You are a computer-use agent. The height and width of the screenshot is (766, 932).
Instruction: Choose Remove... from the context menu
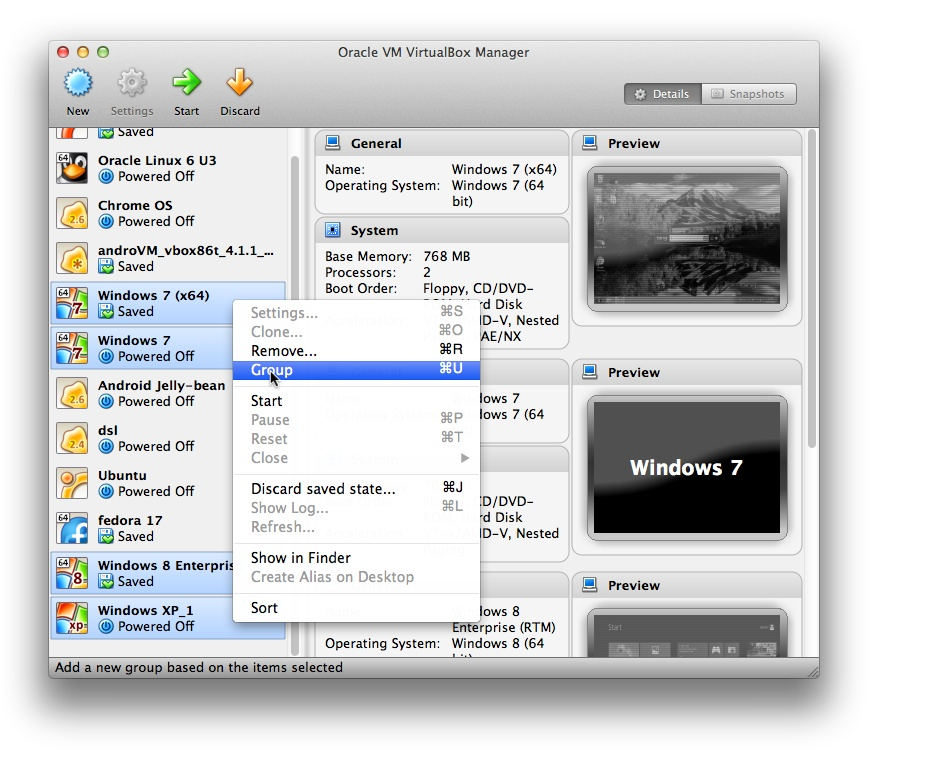[x=284, y=351]
